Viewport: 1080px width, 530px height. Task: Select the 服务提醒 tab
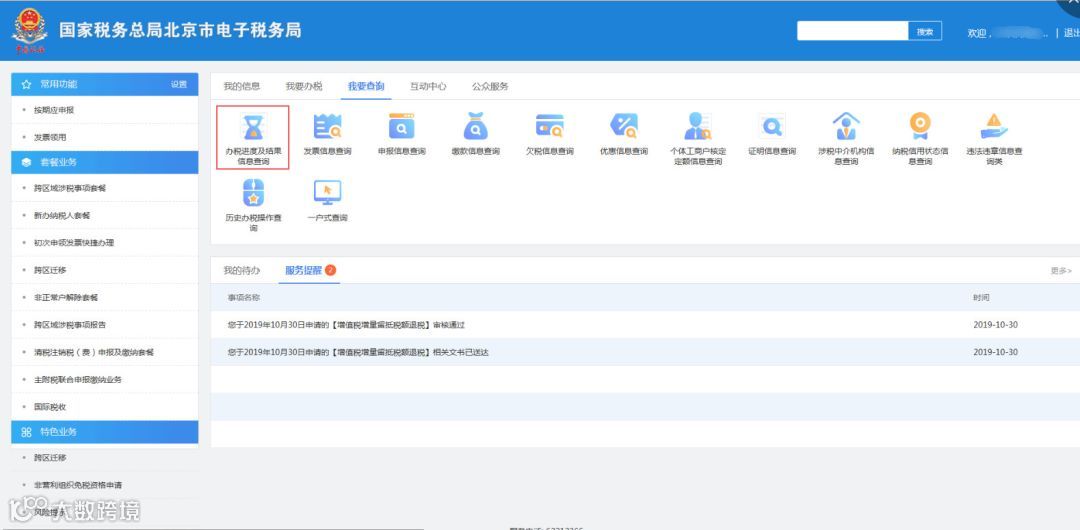pyautogui.click(x=304, y=270)
